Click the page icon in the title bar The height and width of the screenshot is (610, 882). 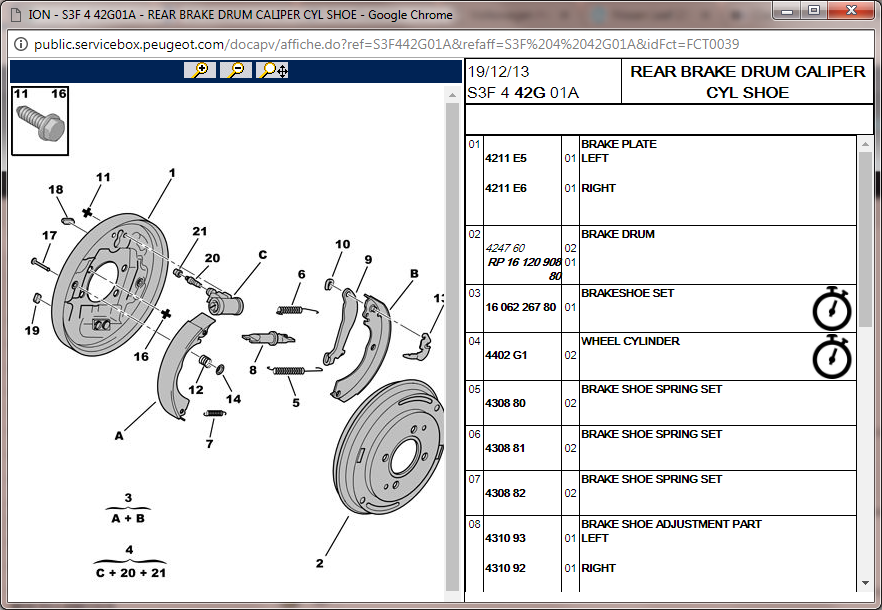(17, 14)
